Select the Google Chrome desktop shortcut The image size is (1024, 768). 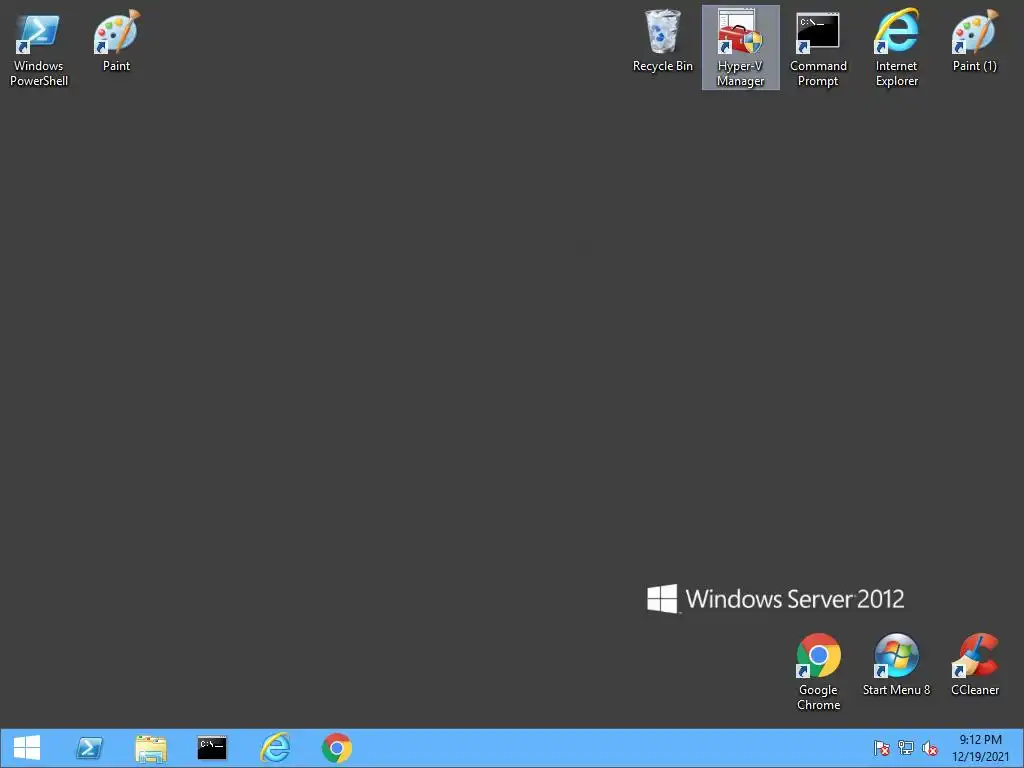(818, 672)
